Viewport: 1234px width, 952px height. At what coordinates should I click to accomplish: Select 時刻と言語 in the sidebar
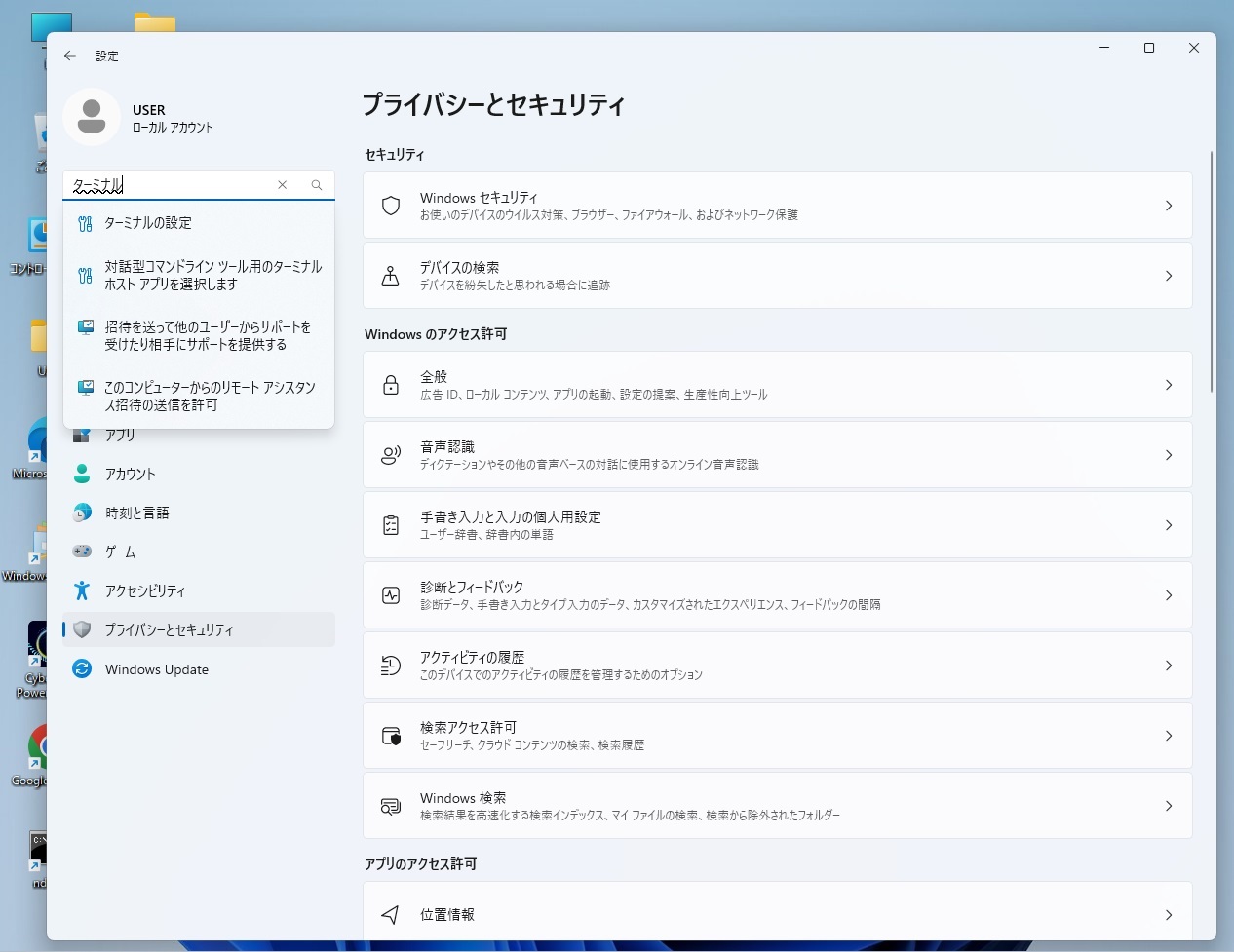click(x=199, y=513)
